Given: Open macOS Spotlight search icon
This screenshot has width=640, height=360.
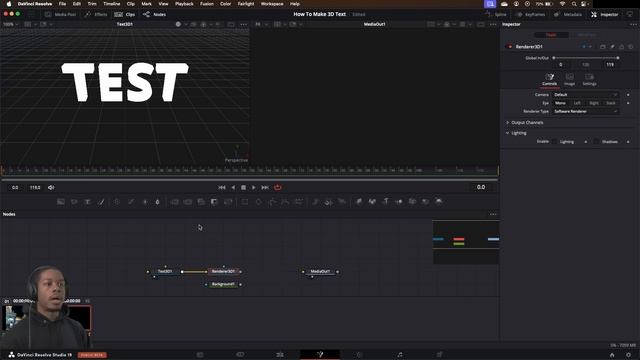Looking at the screenshot, I should (574, 4).
